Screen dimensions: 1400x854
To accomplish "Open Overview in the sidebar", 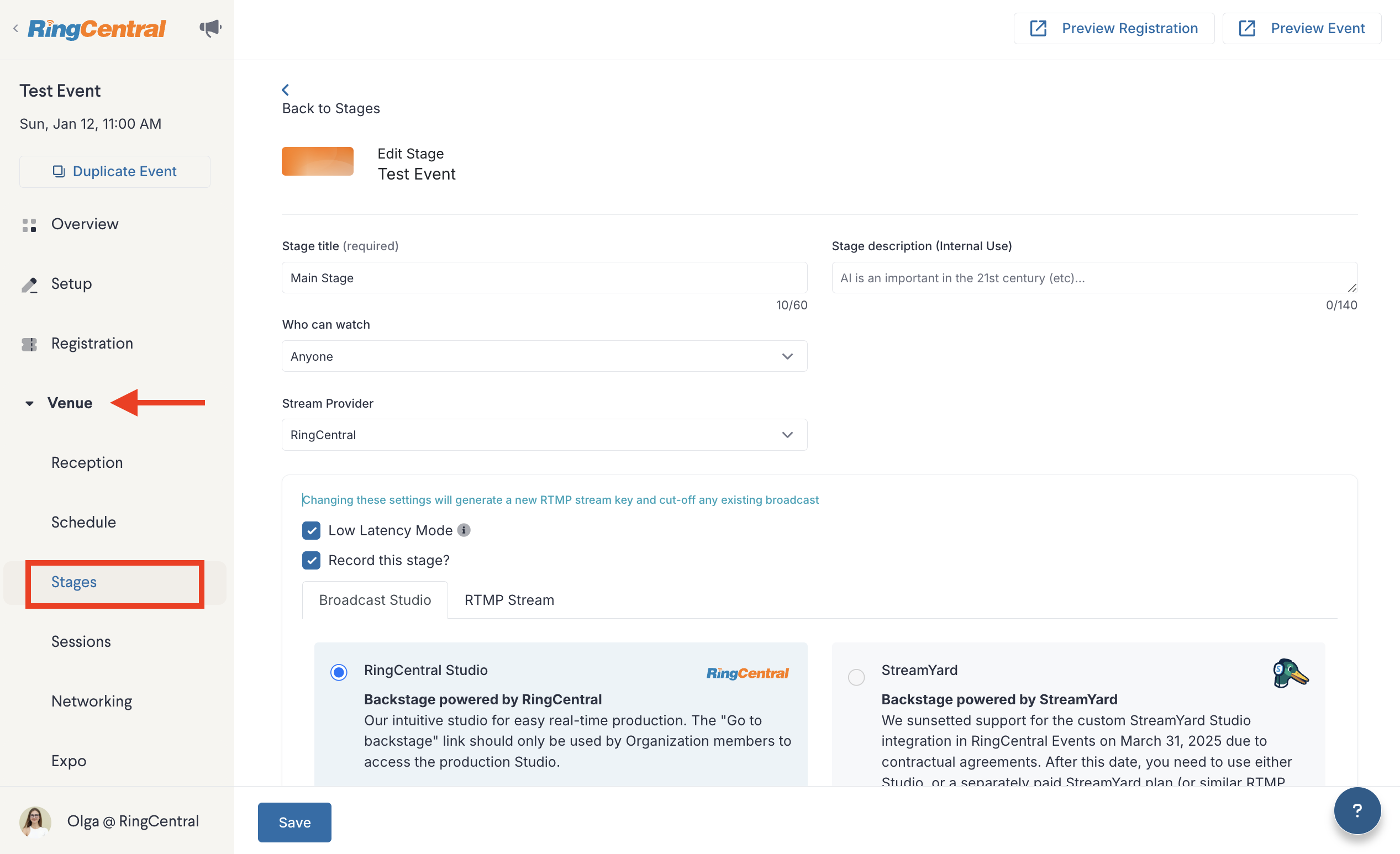I will [85, 224].
